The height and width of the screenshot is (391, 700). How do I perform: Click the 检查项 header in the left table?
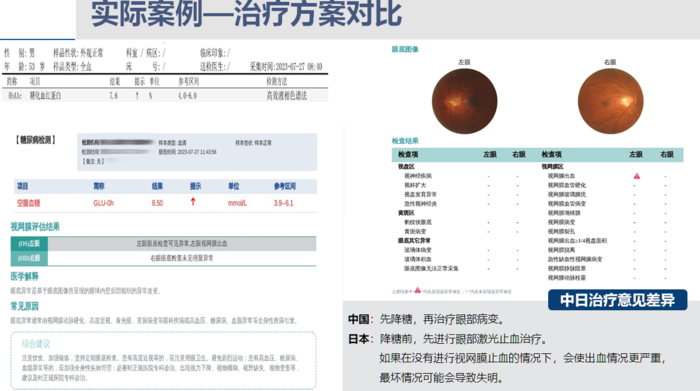408,154
